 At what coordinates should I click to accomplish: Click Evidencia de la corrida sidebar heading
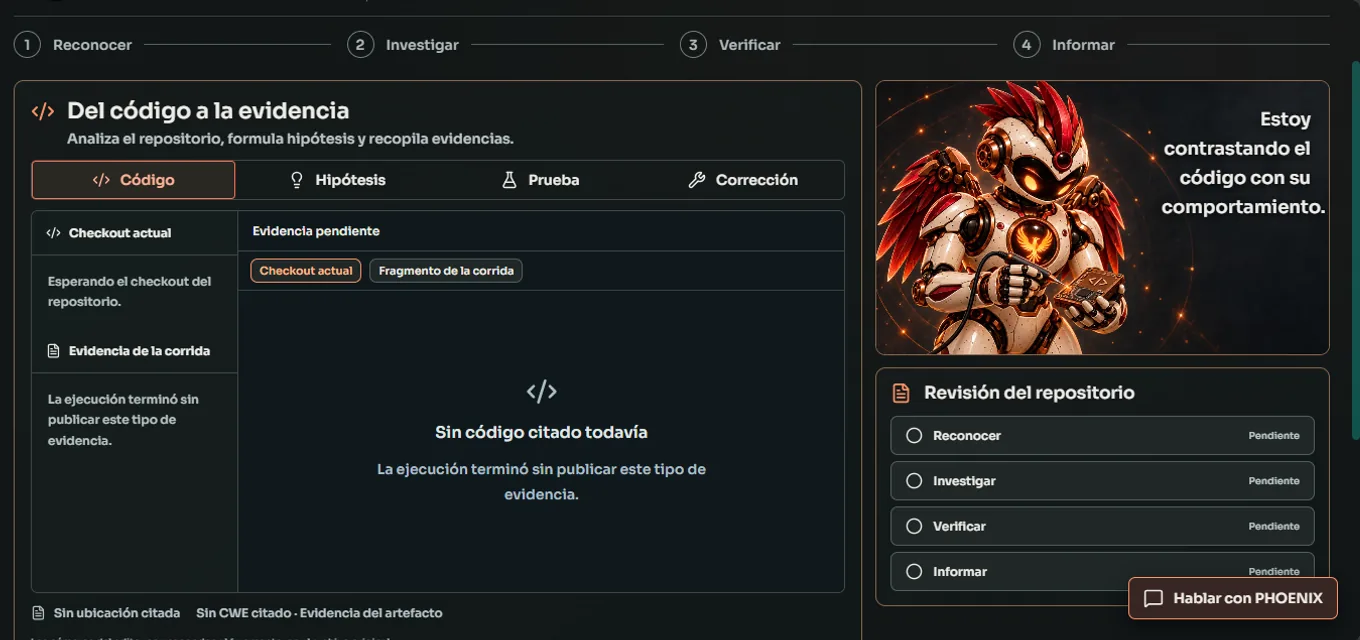click(139, 351)
